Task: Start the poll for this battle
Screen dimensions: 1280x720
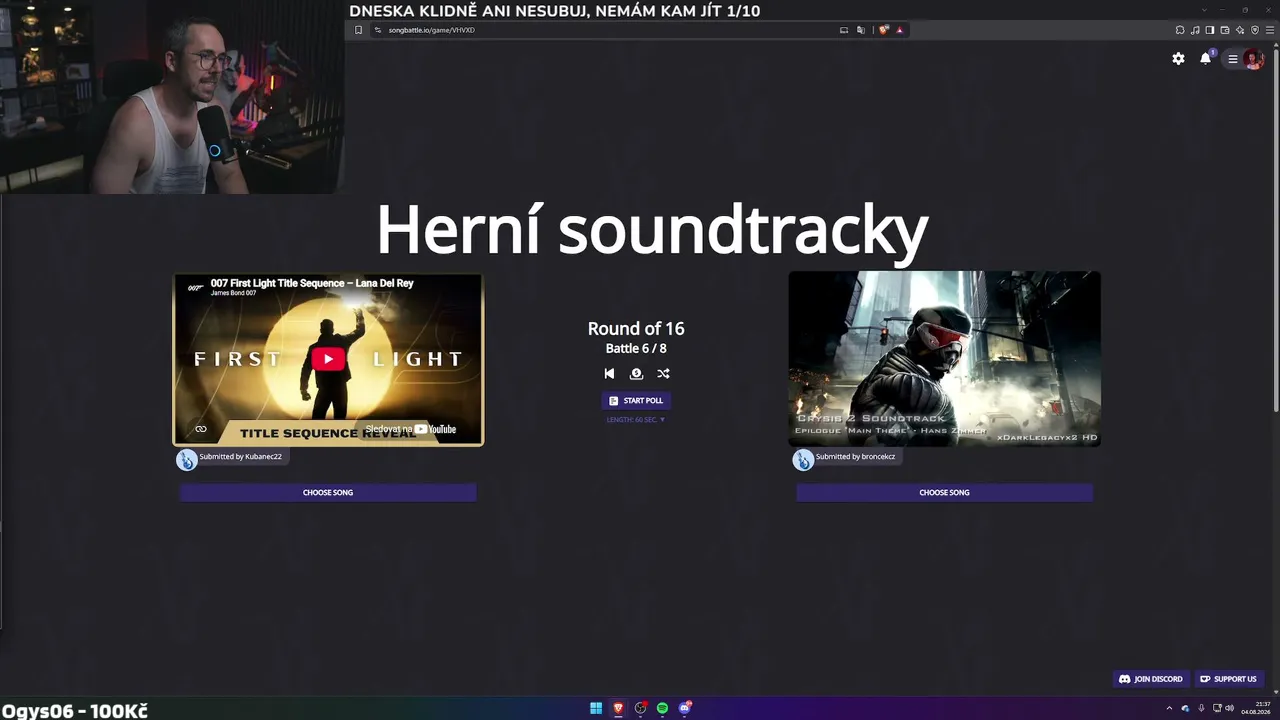Action: (636, 400)
